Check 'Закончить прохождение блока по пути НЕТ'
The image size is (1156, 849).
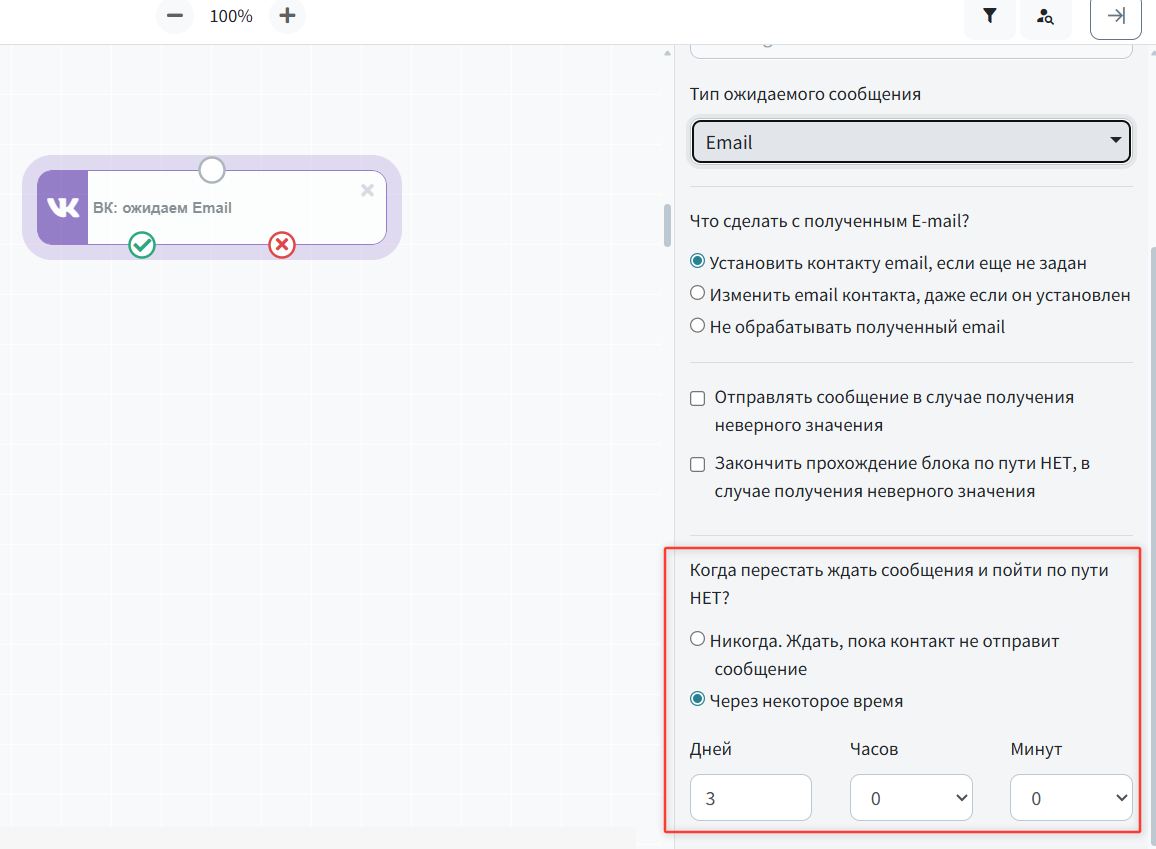pos(698,464)
